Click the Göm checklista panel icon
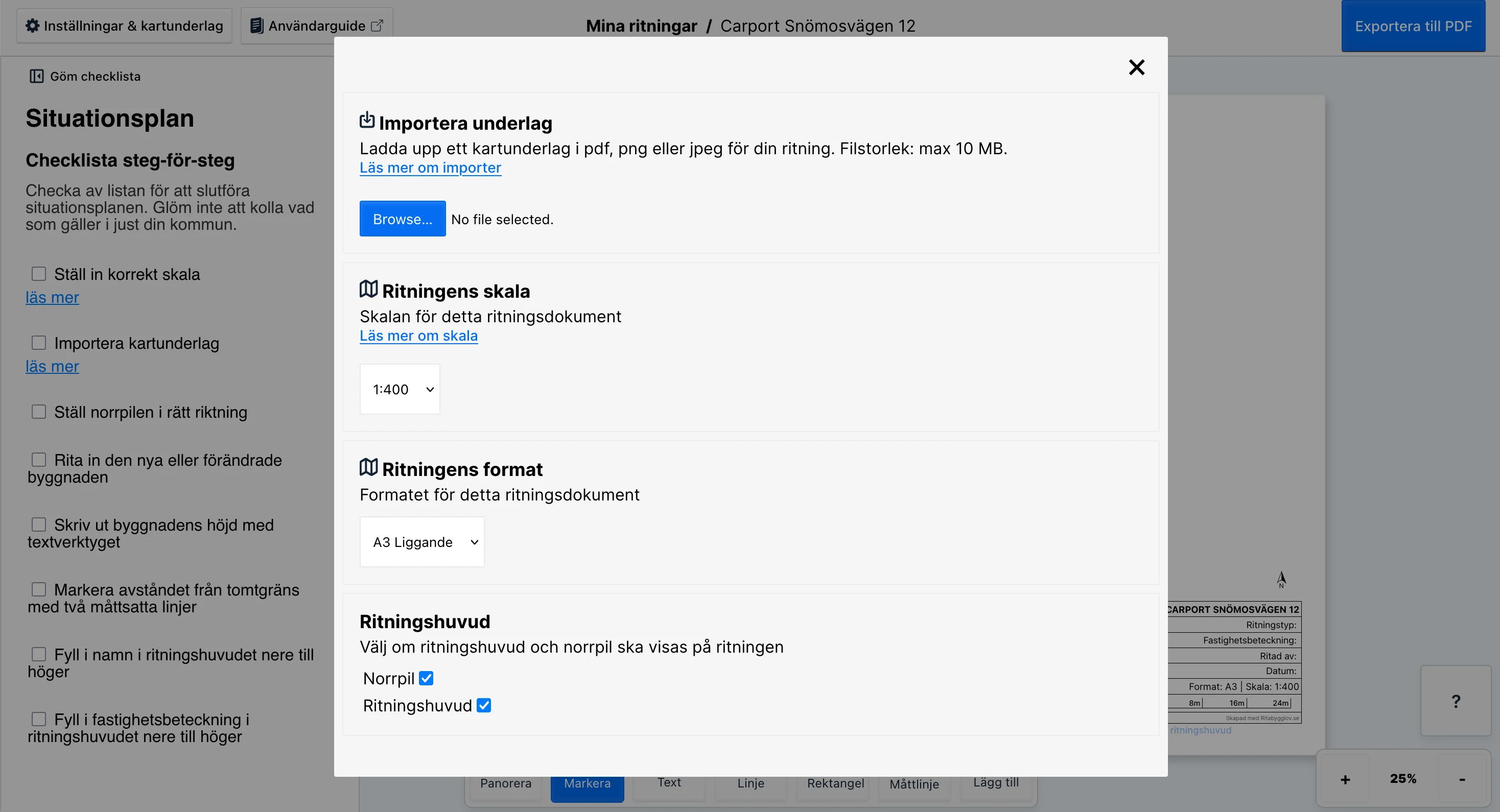 [x=37, y=76]
